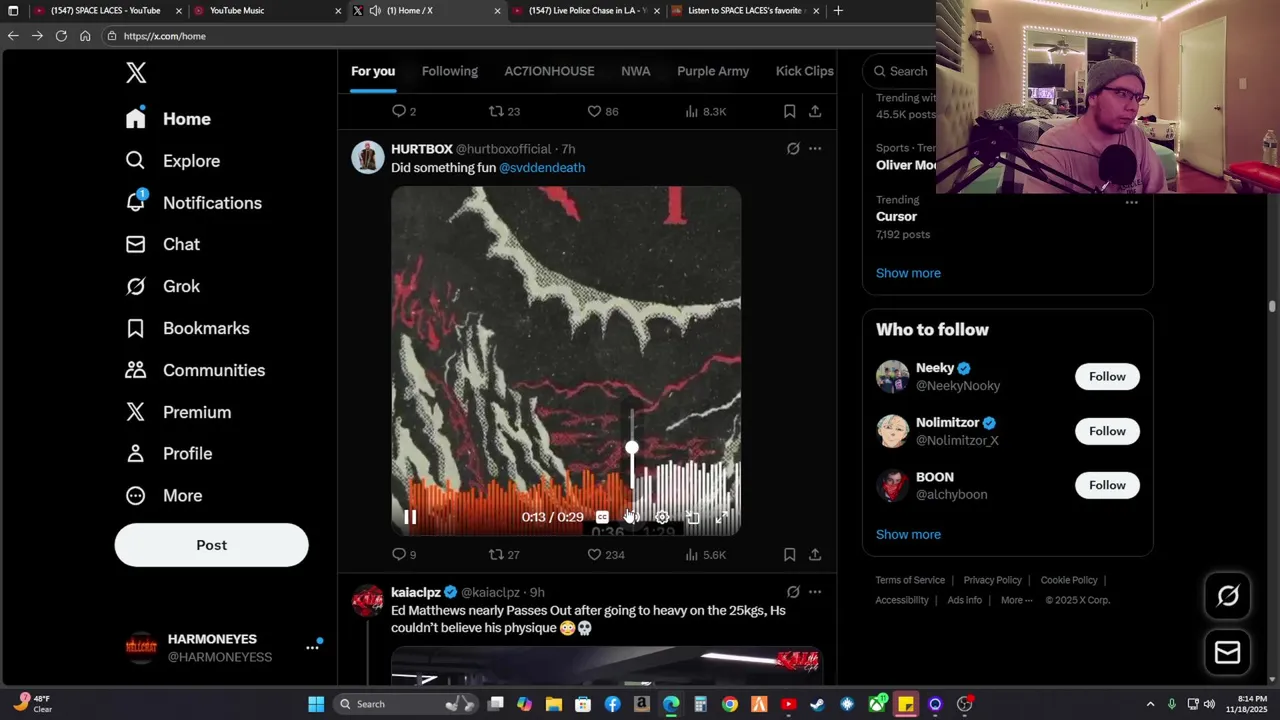Toggle closed captions on the video

pos(602,517)
